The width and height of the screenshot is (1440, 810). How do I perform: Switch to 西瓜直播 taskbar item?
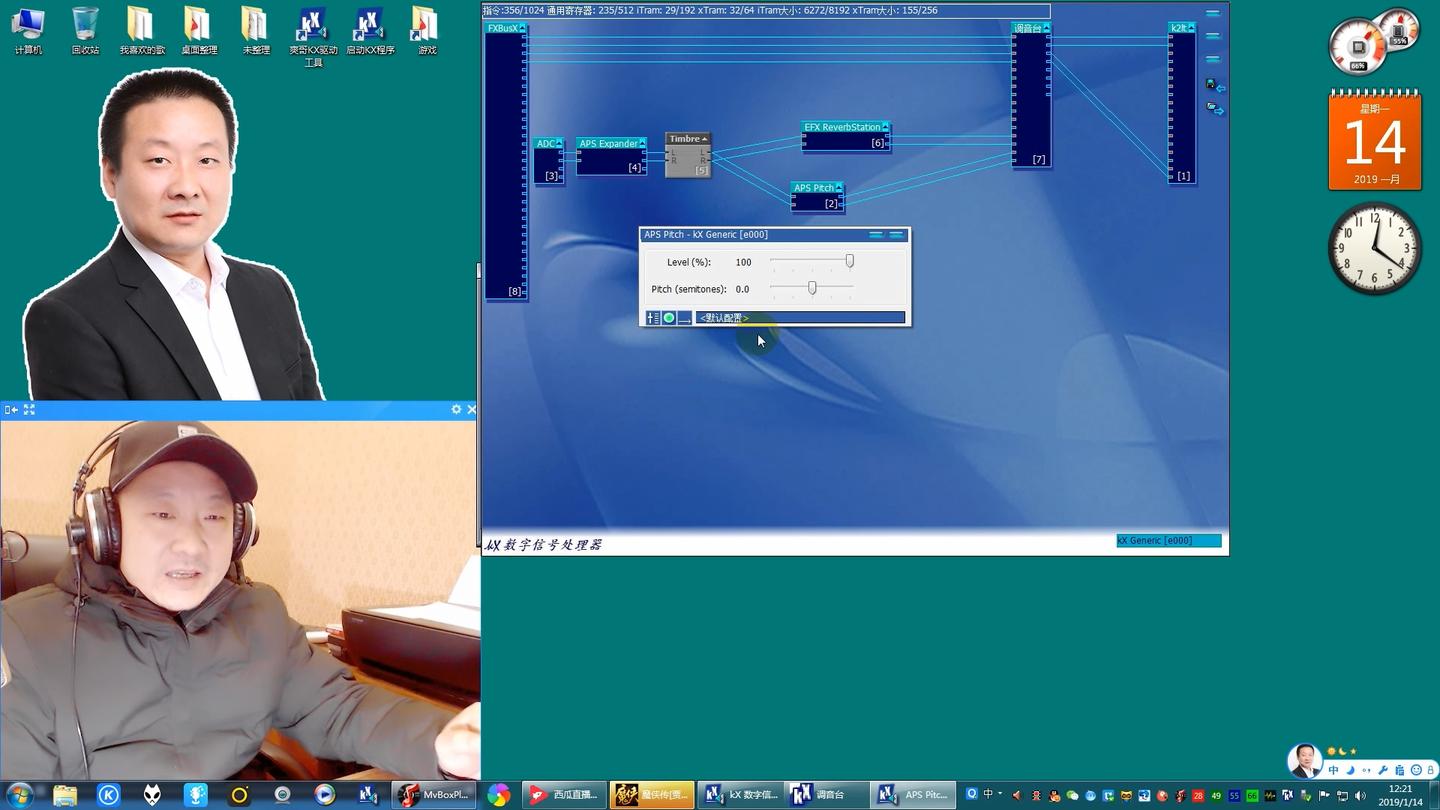tap(565, 795)
